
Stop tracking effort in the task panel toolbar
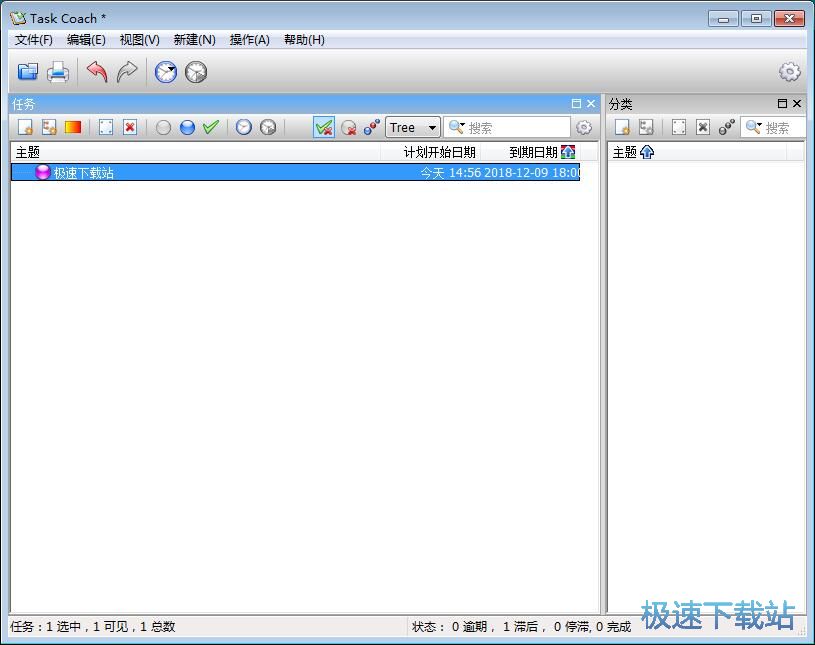268,127
